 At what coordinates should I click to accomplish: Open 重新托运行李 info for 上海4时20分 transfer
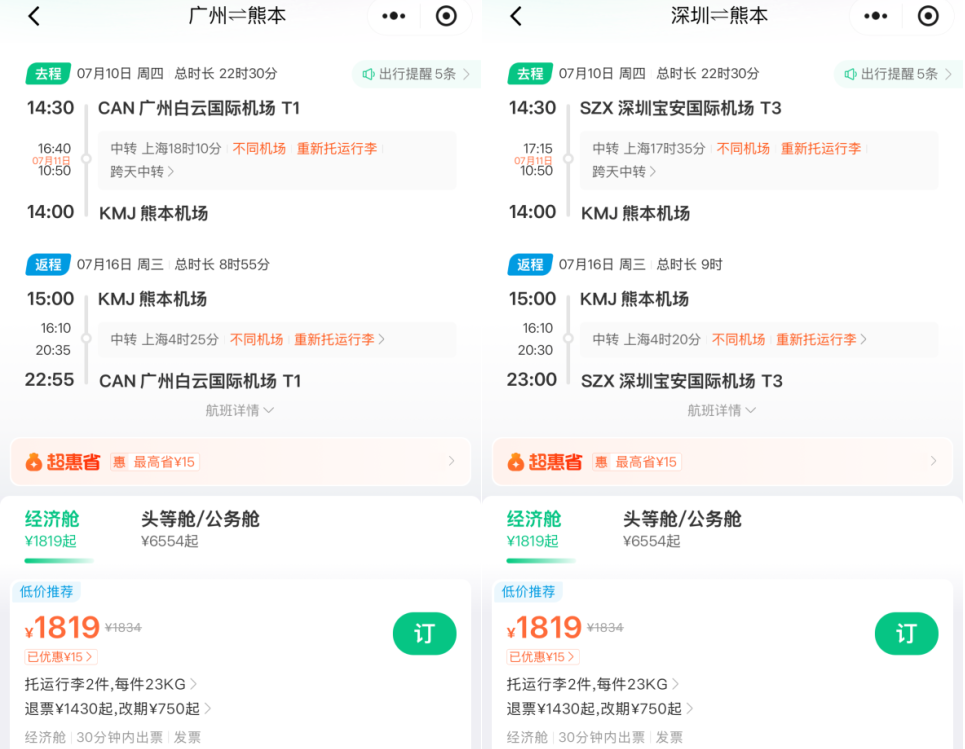[821, 340]
